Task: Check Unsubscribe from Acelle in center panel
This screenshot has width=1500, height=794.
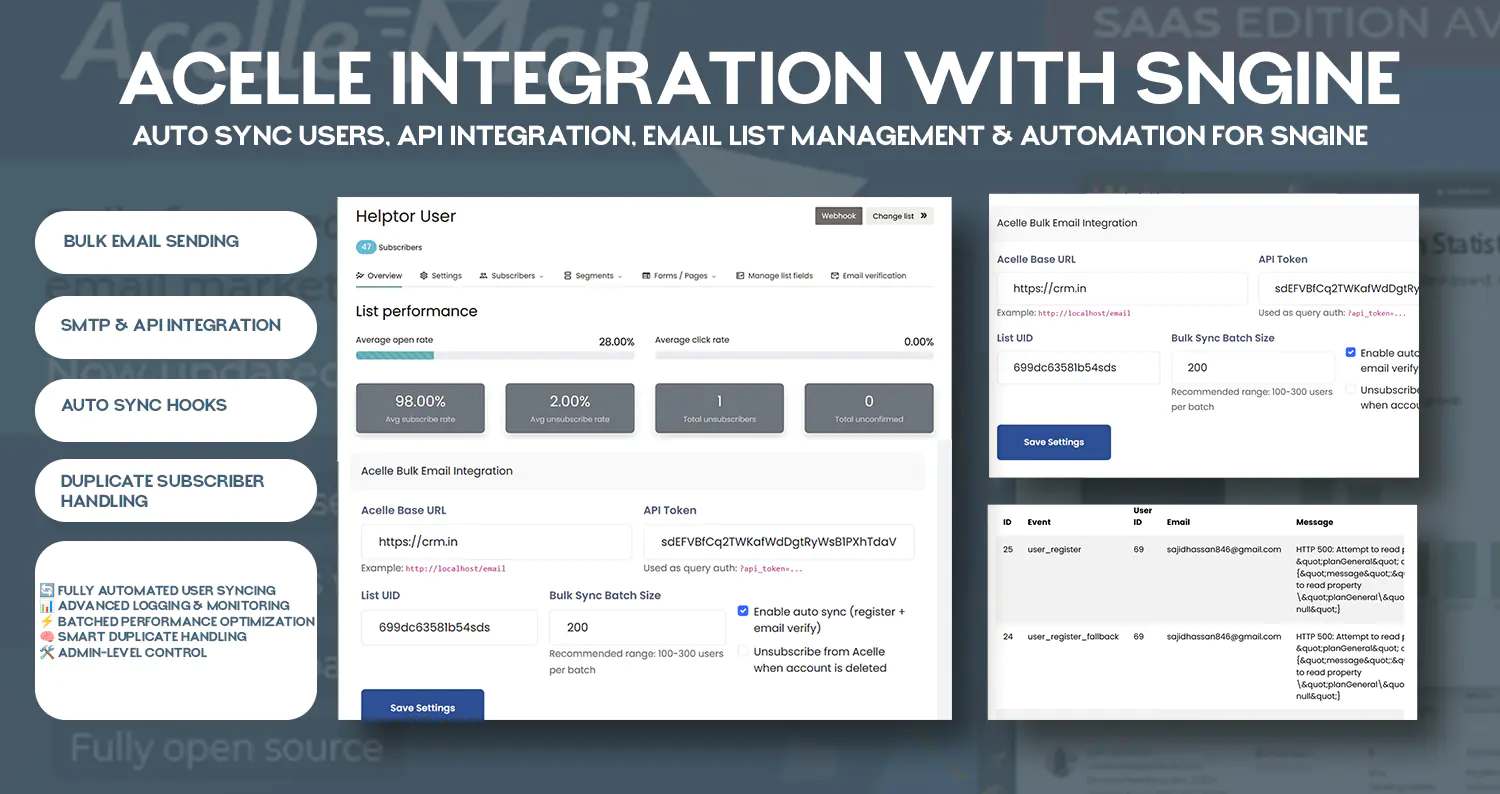Action: [743, 651]
